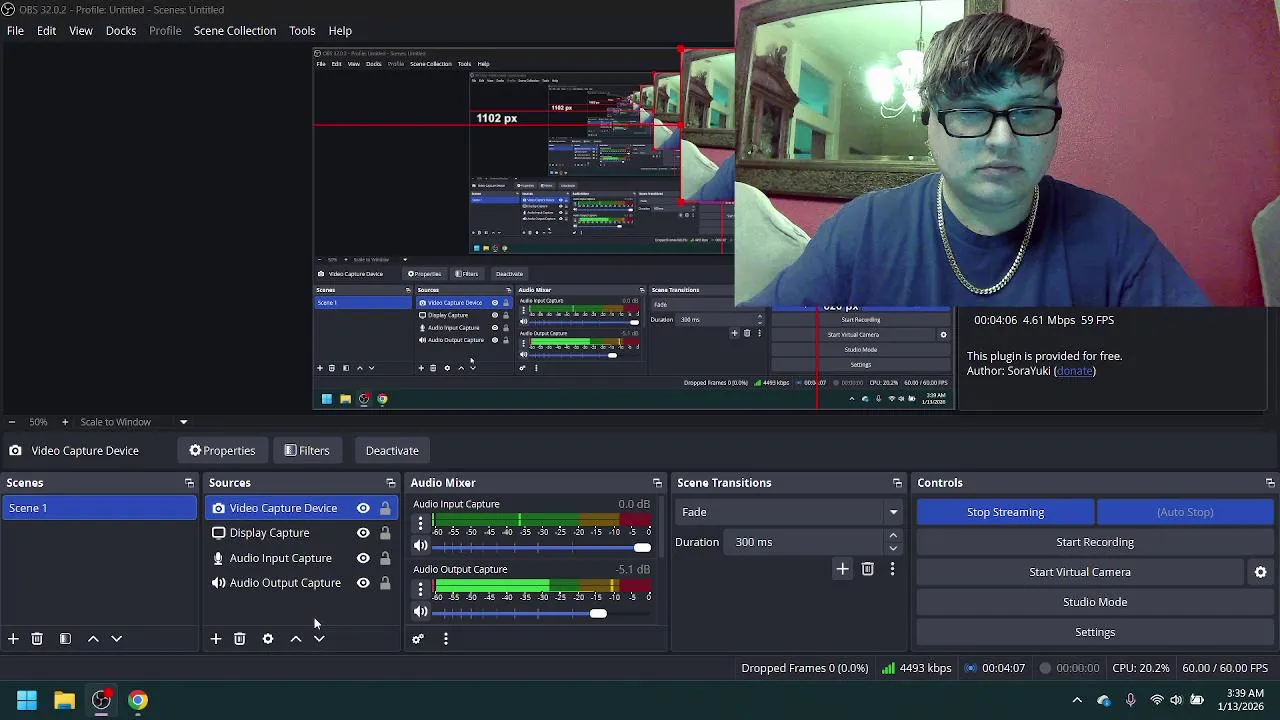
Task: Enable Studio Mode
Action: point(1095,602)
